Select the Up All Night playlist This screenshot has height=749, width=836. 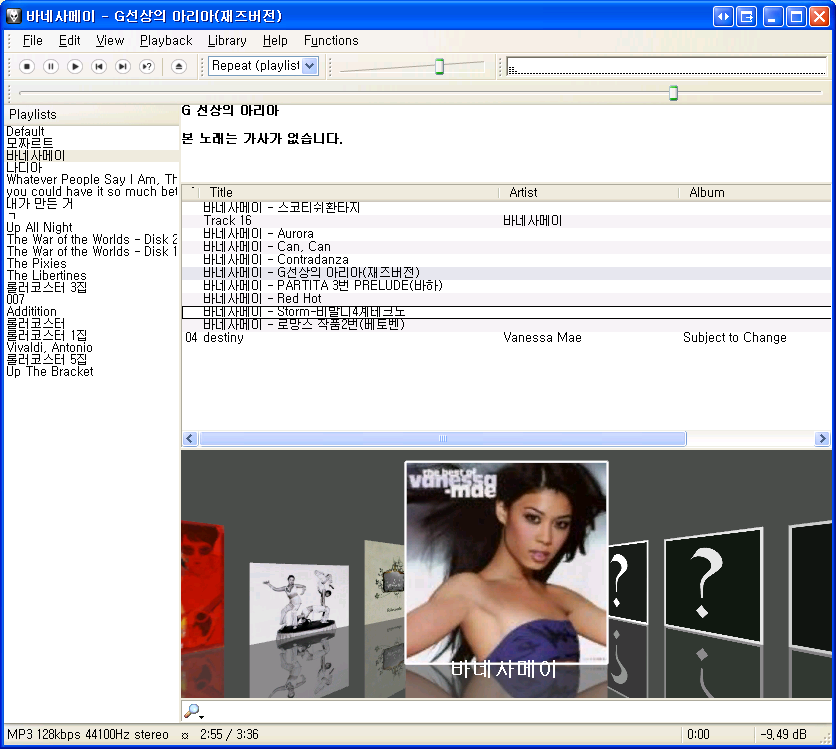tap(92, 228)
